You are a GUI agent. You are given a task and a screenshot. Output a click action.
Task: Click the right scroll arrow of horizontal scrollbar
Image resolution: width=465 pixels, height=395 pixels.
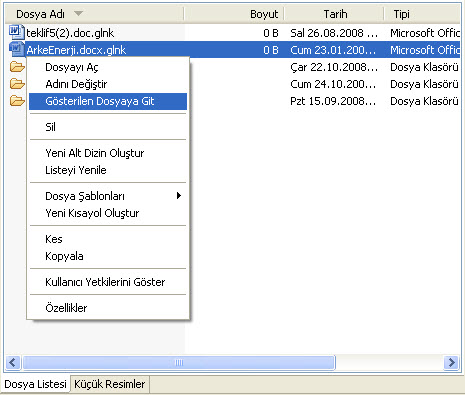click(x=452, y=362)
